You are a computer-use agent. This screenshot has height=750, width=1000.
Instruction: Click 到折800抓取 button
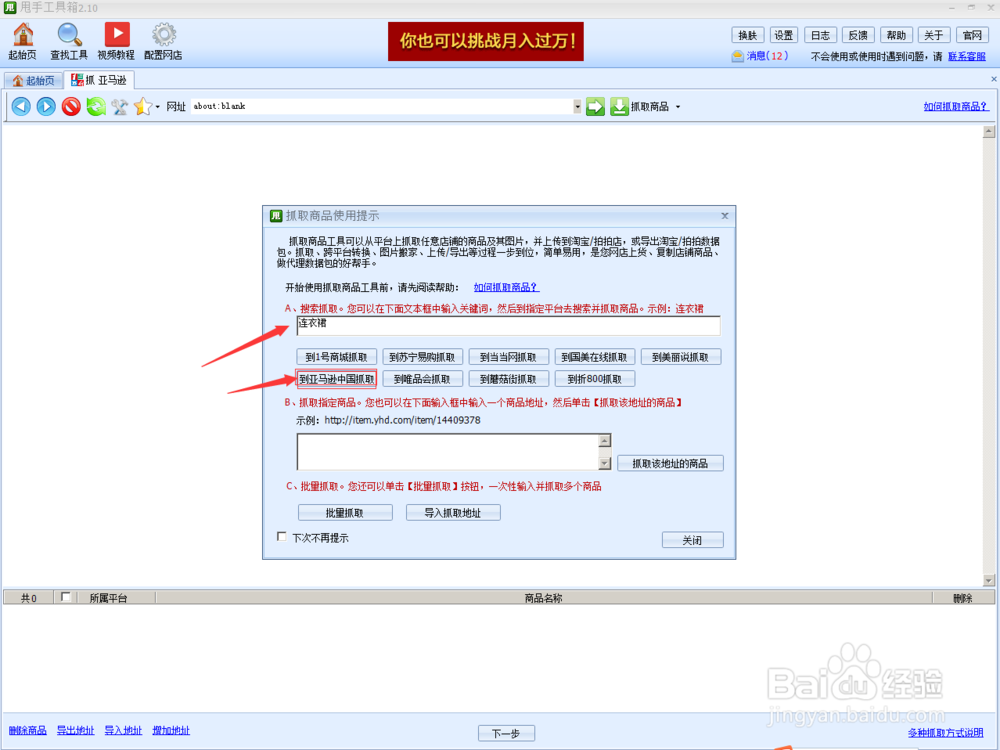click(594, 379)
